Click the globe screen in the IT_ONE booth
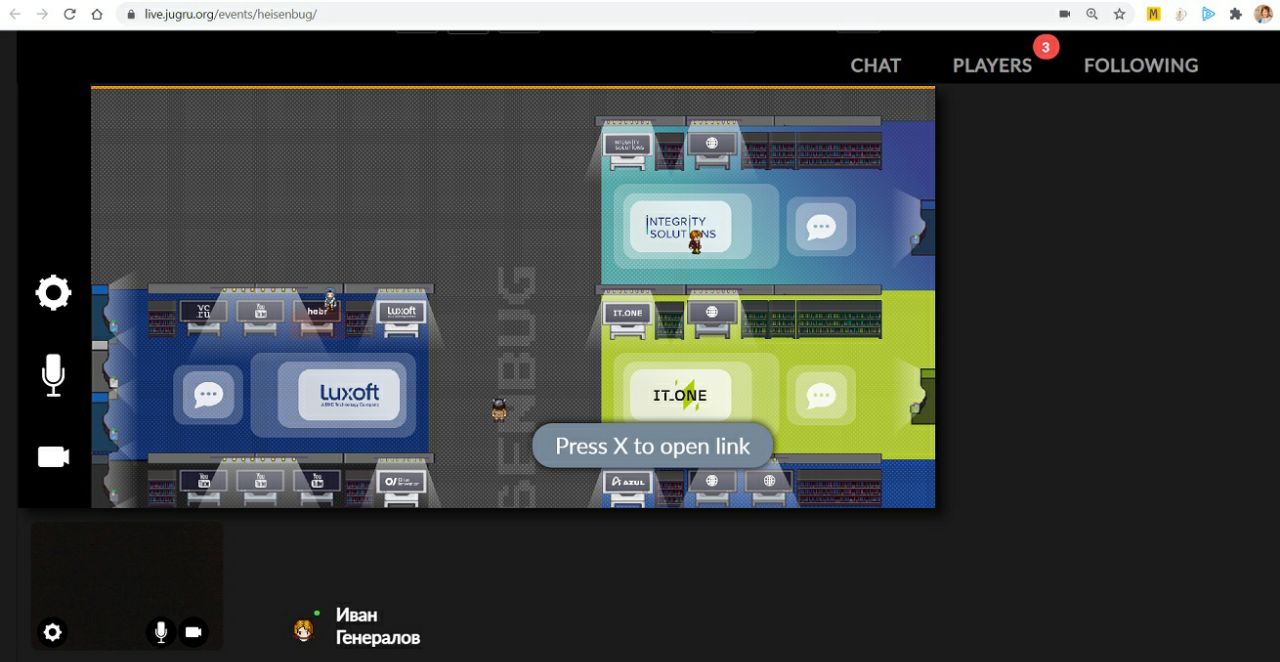Image resolution: width=1280 pixels, height=662 pixels. pos(712,315)
